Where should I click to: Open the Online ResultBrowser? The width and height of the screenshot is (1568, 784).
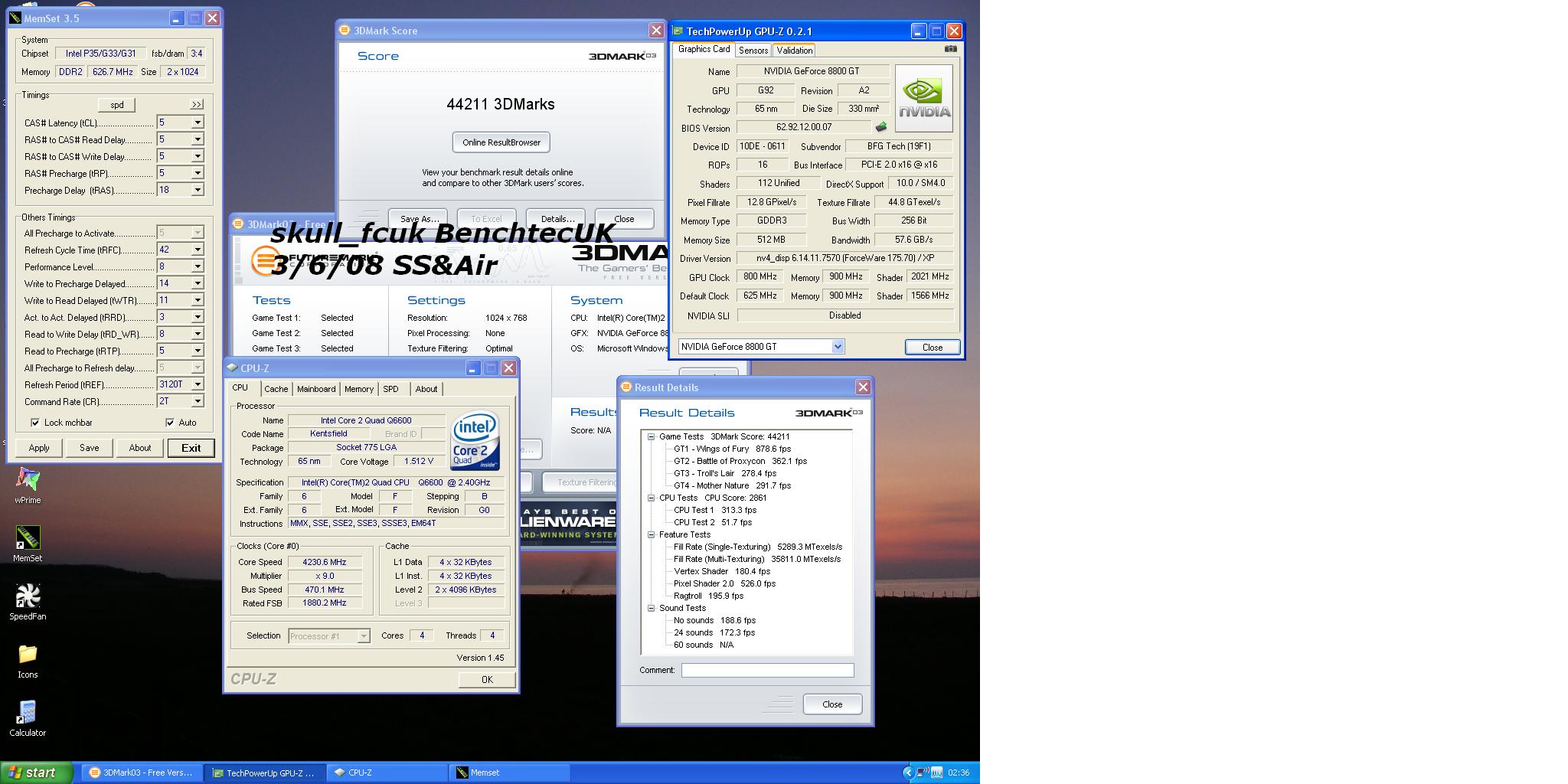501,142
